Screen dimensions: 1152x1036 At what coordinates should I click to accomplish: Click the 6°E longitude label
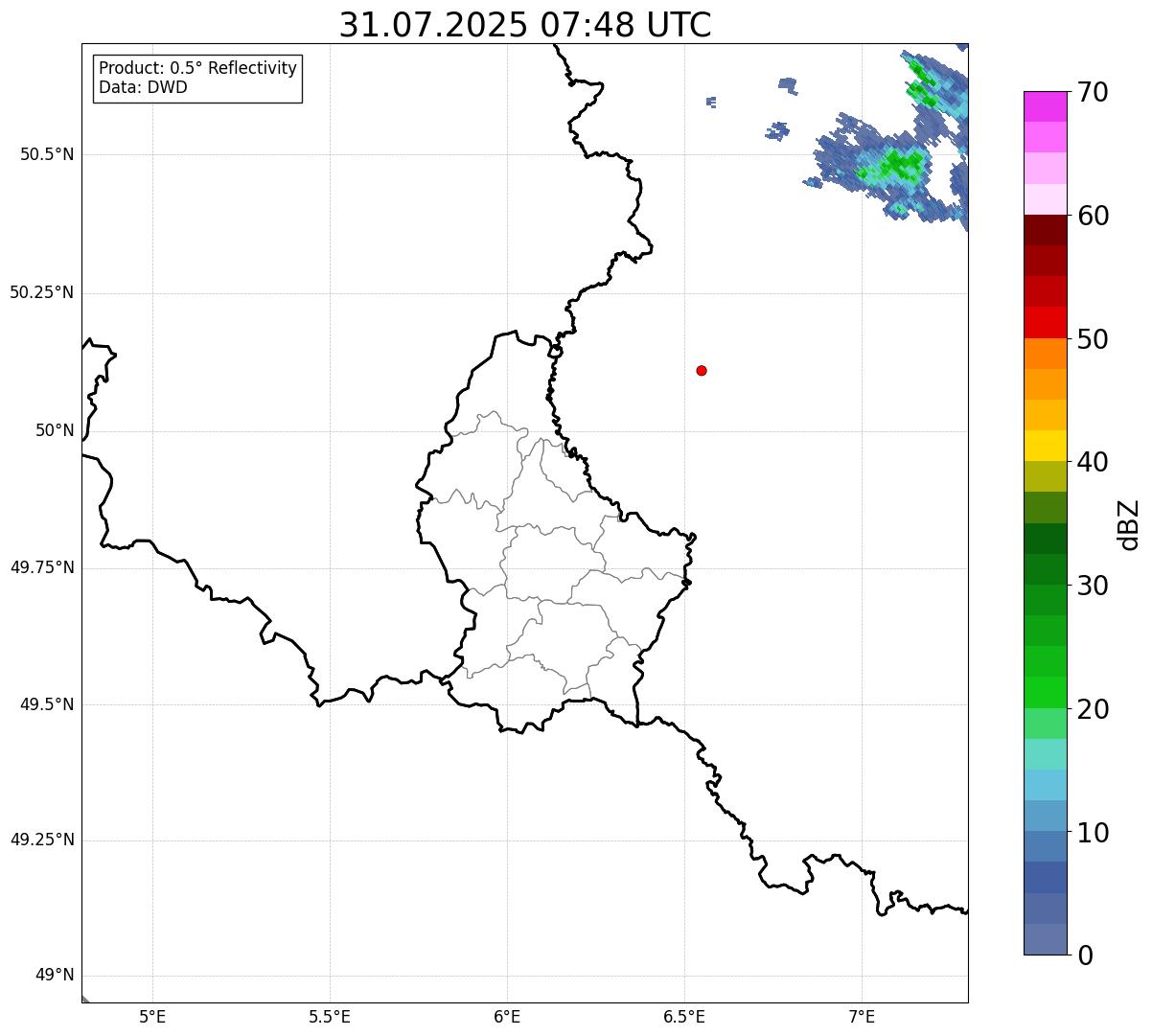[x=507, y=1017]
